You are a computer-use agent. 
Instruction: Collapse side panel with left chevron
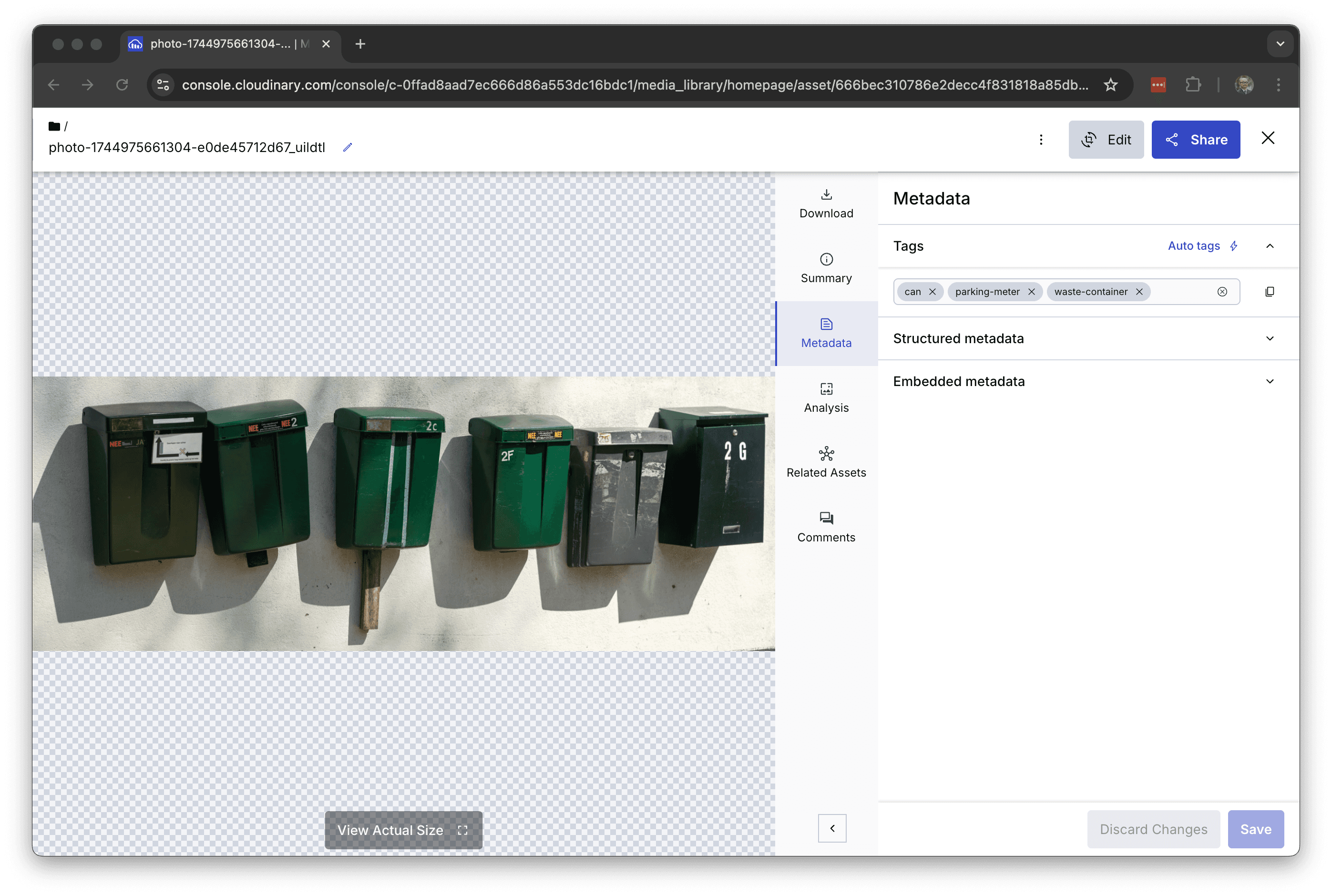click(831, 828)
